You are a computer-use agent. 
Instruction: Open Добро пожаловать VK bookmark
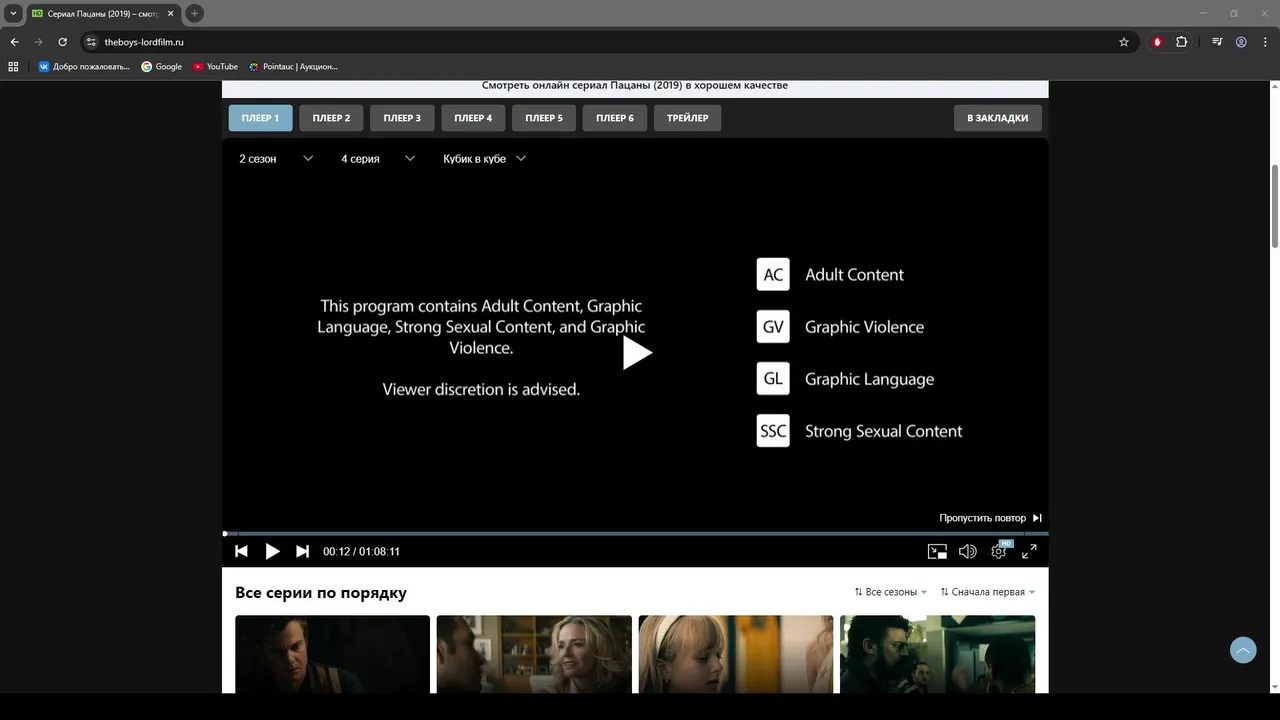click(84, 67)
